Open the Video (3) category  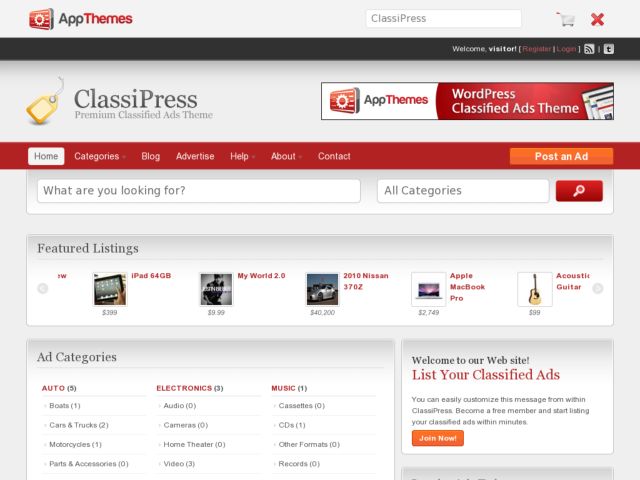[x=179, y=464]
